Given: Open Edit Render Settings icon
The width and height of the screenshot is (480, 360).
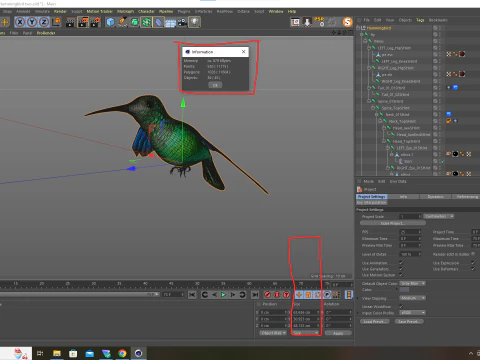Looking at the screenshot, I should pyautogui.click(x=95, y=22).
